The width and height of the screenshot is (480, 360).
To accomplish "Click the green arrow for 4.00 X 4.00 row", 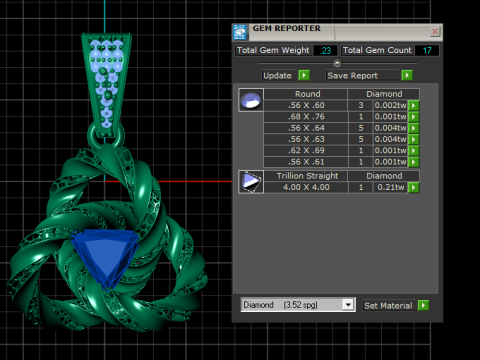I will 413,187.
